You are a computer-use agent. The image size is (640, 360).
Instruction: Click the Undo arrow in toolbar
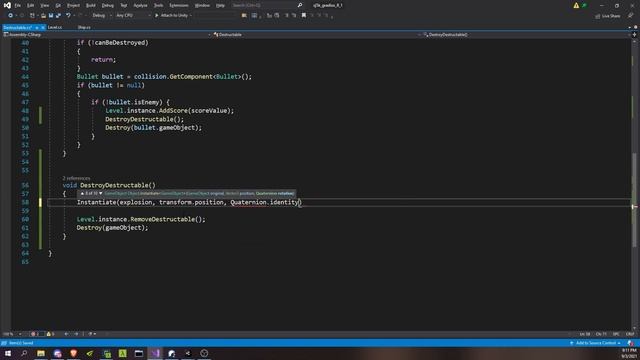(x=68, y=16)
